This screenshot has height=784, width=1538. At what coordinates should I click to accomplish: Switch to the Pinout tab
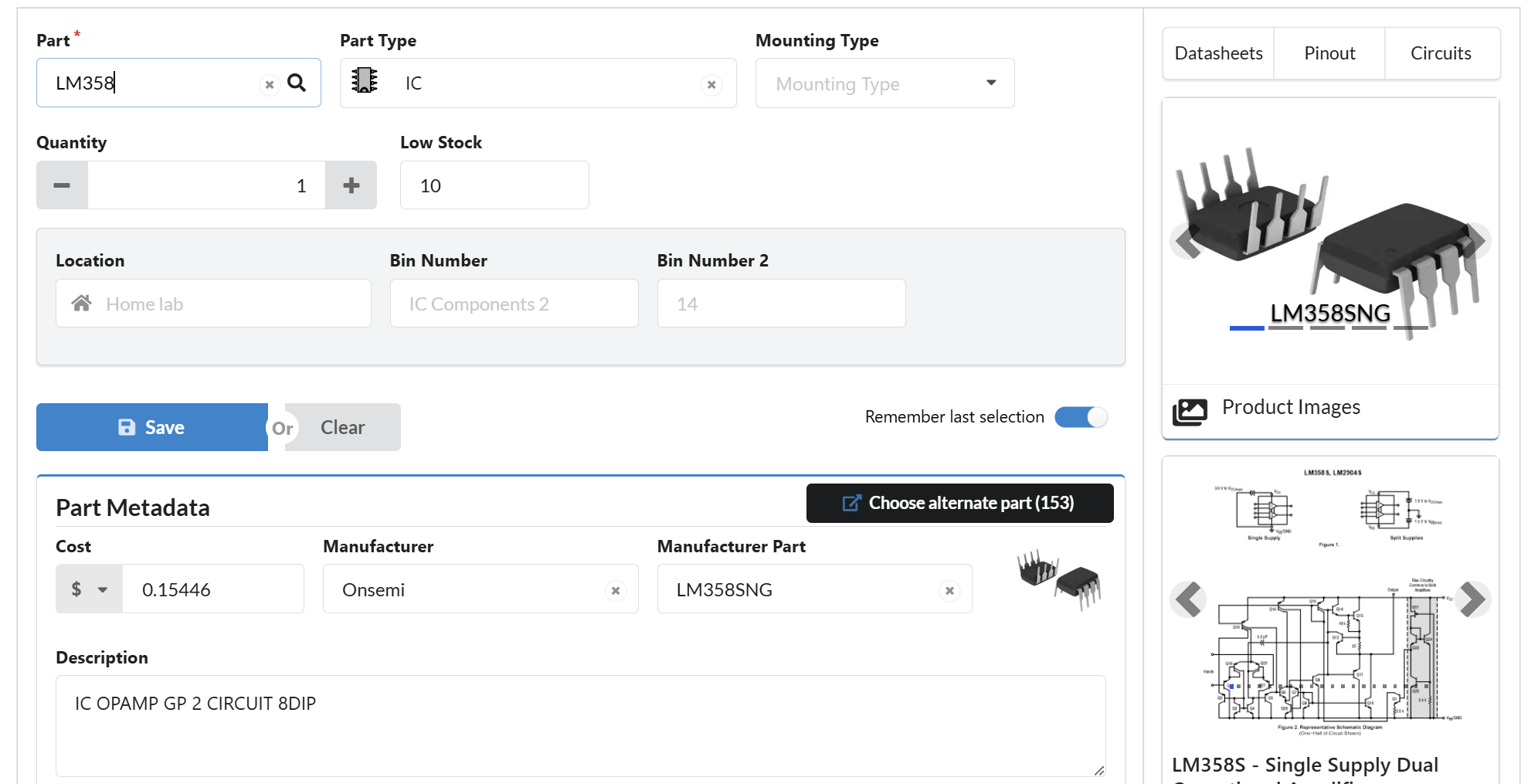(x=1329, y=53)
